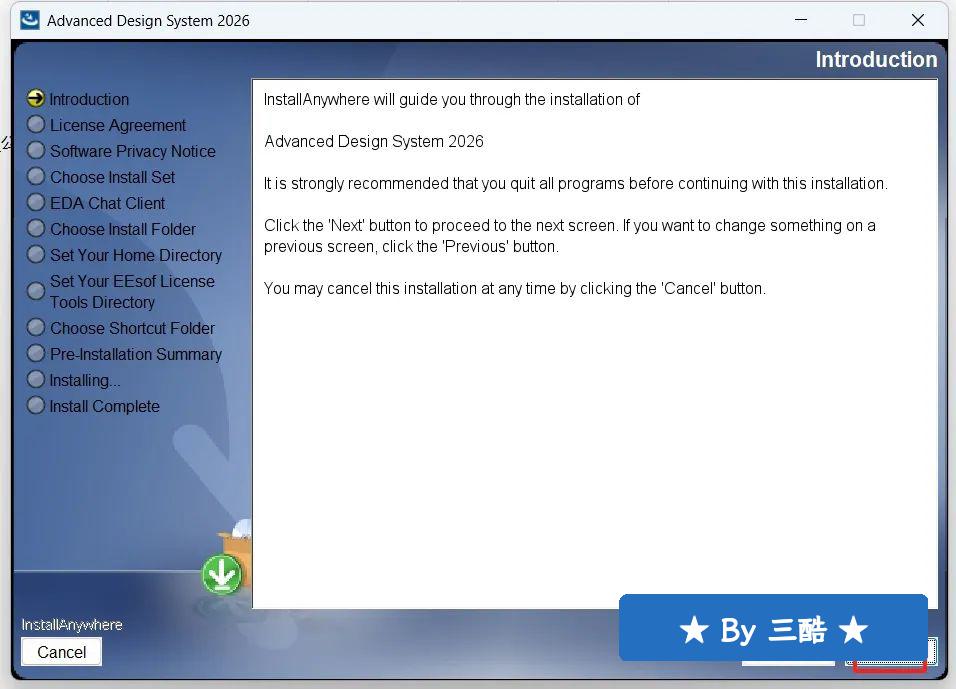Viewport: 956px width, 689px height.
Task: Click the circle bullet beside License Agreement
Action: click(x=36, y=124)
